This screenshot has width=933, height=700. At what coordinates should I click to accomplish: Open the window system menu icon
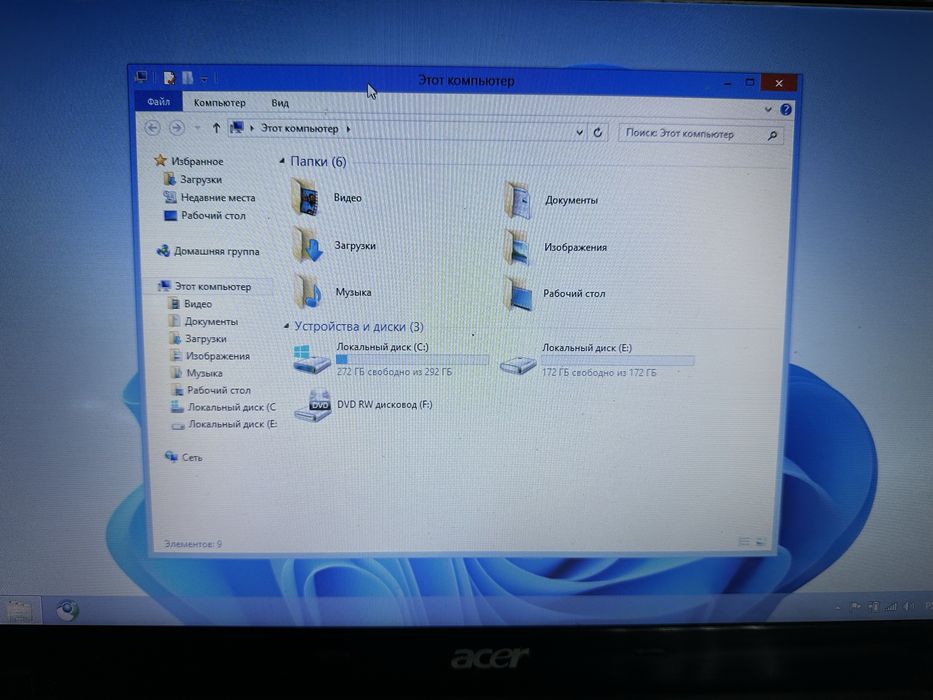coord(141,77)
